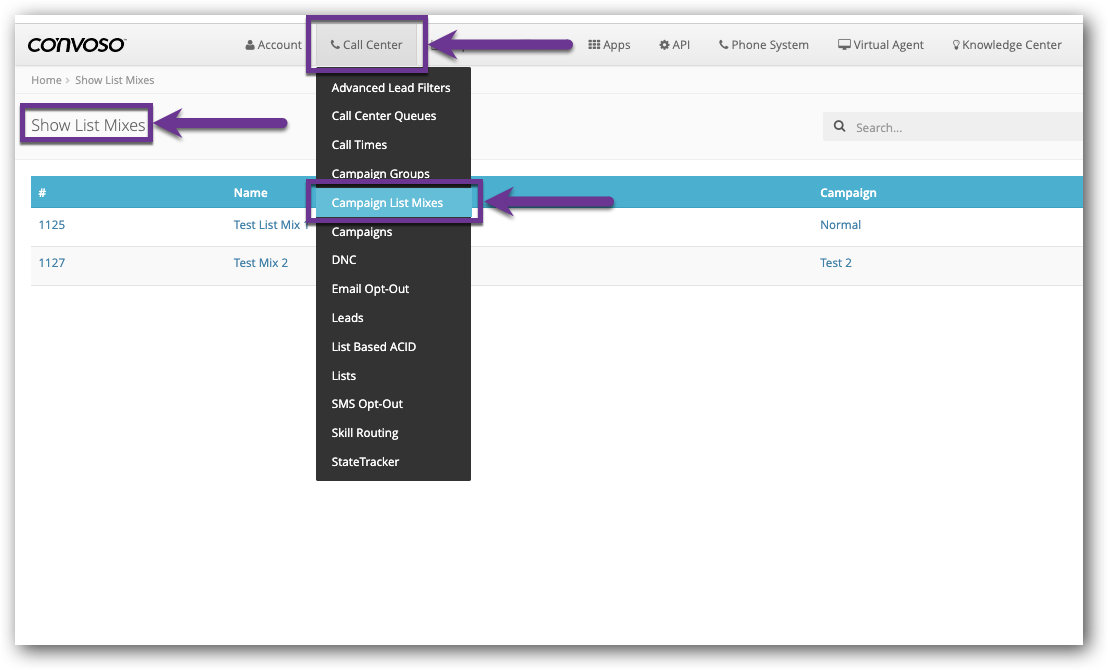Open the Account menu
The height and width of the screenshot is (670, 1108).
pos(273,45)
